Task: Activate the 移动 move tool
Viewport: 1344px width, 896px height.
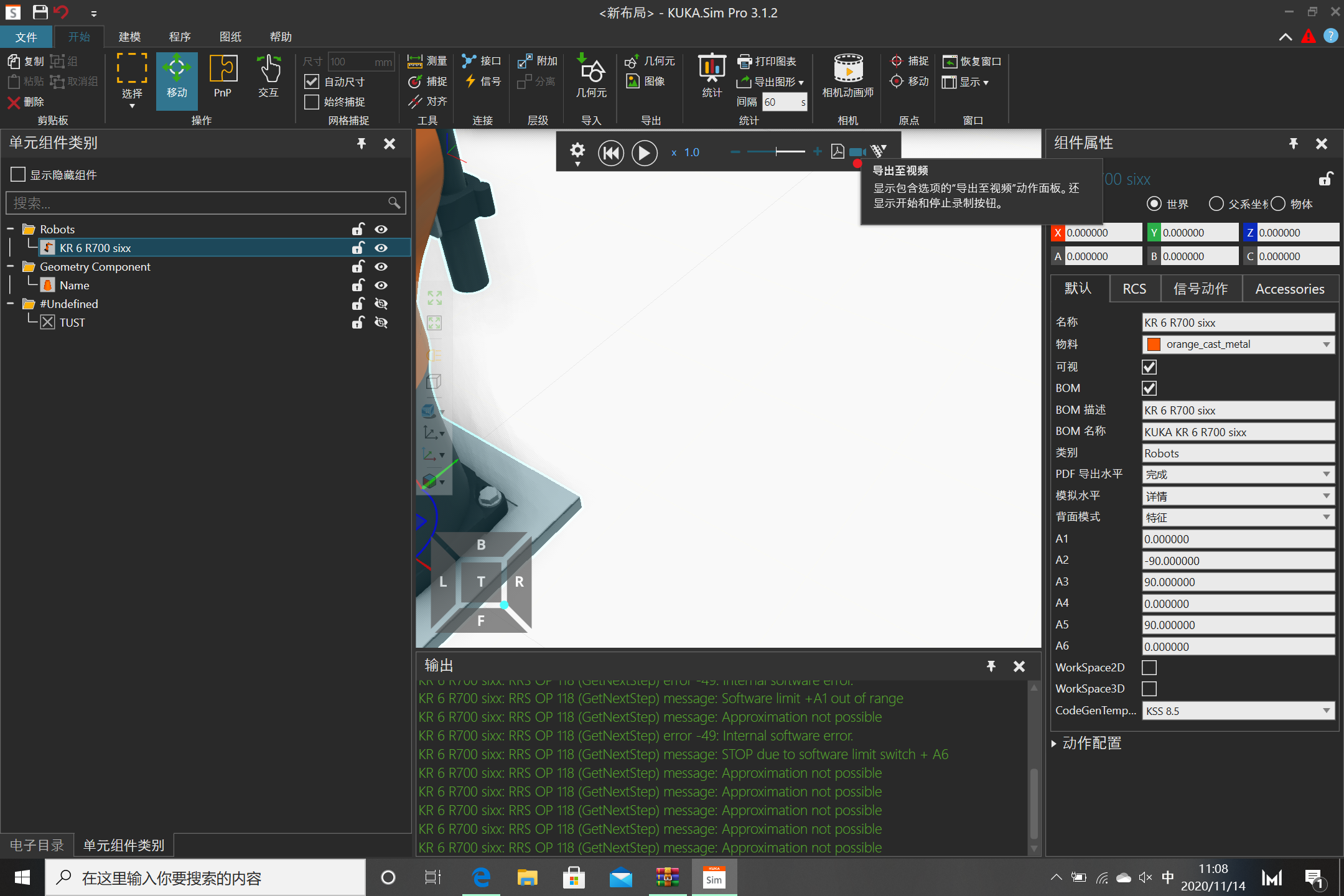Action: pyautogui.click(x=177, y=80)
